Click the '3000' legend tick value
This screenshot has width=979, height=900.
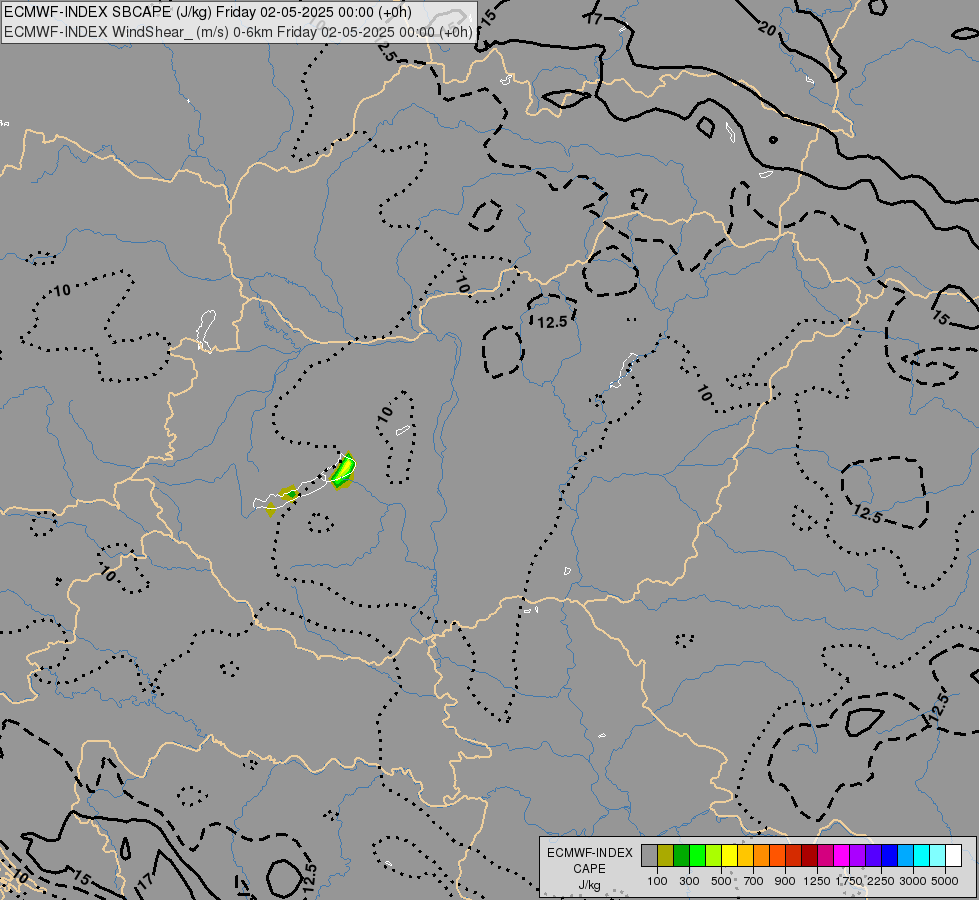[913, 881]
